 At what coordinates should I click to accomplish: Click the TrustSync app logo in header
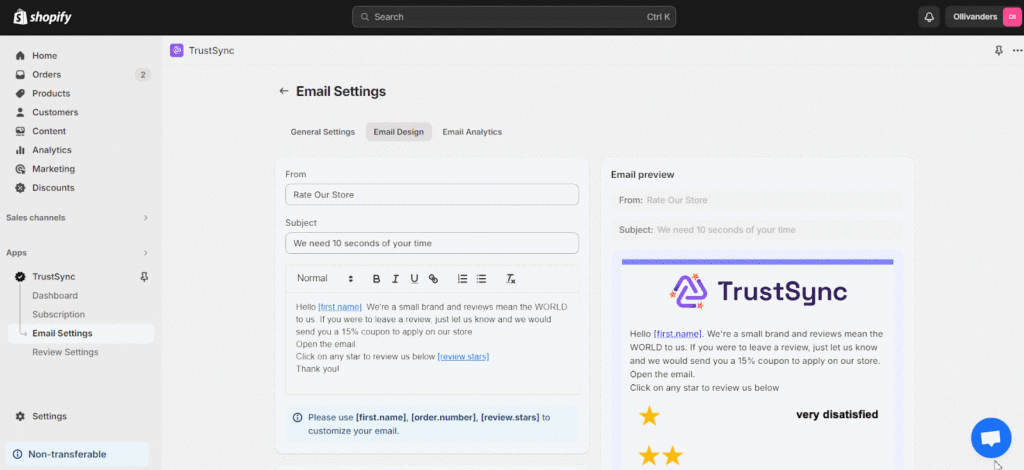coord(176,50)
